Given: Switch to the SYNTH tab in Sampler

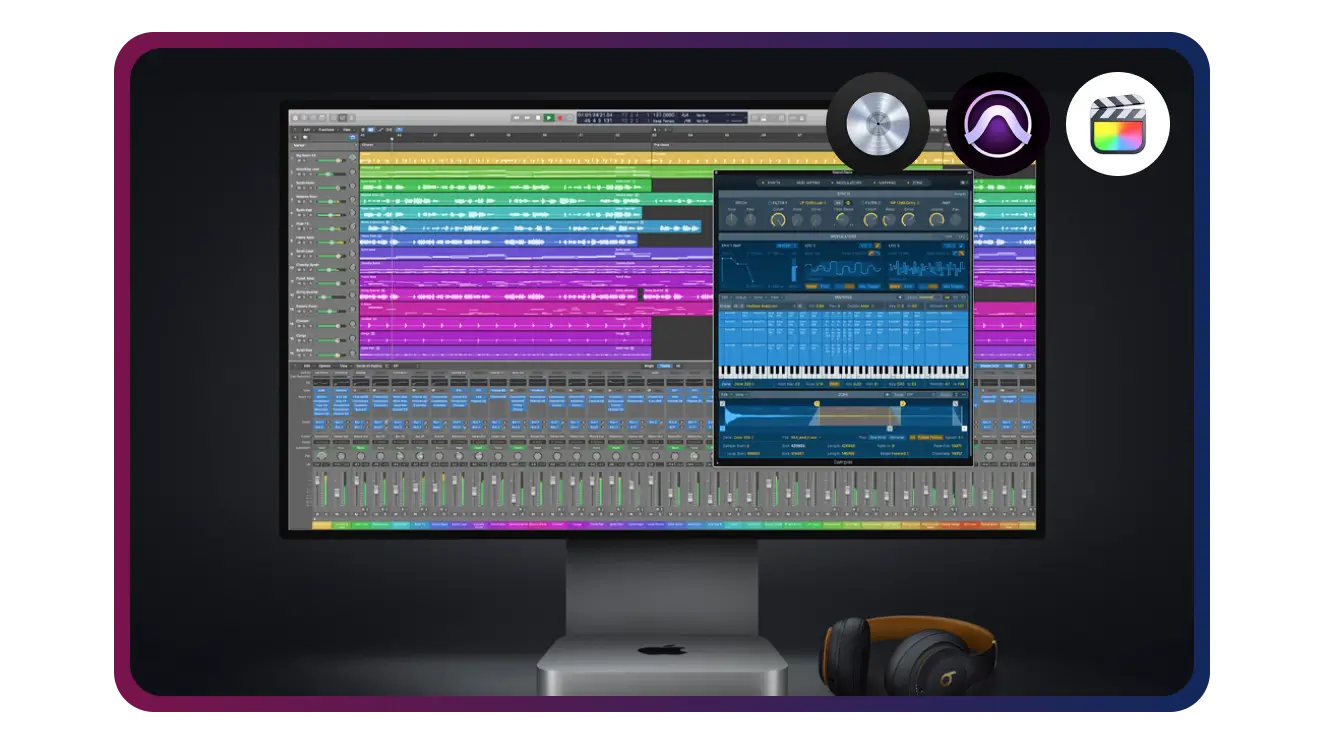Looking at the screenshot, I should tap(771, 183).
